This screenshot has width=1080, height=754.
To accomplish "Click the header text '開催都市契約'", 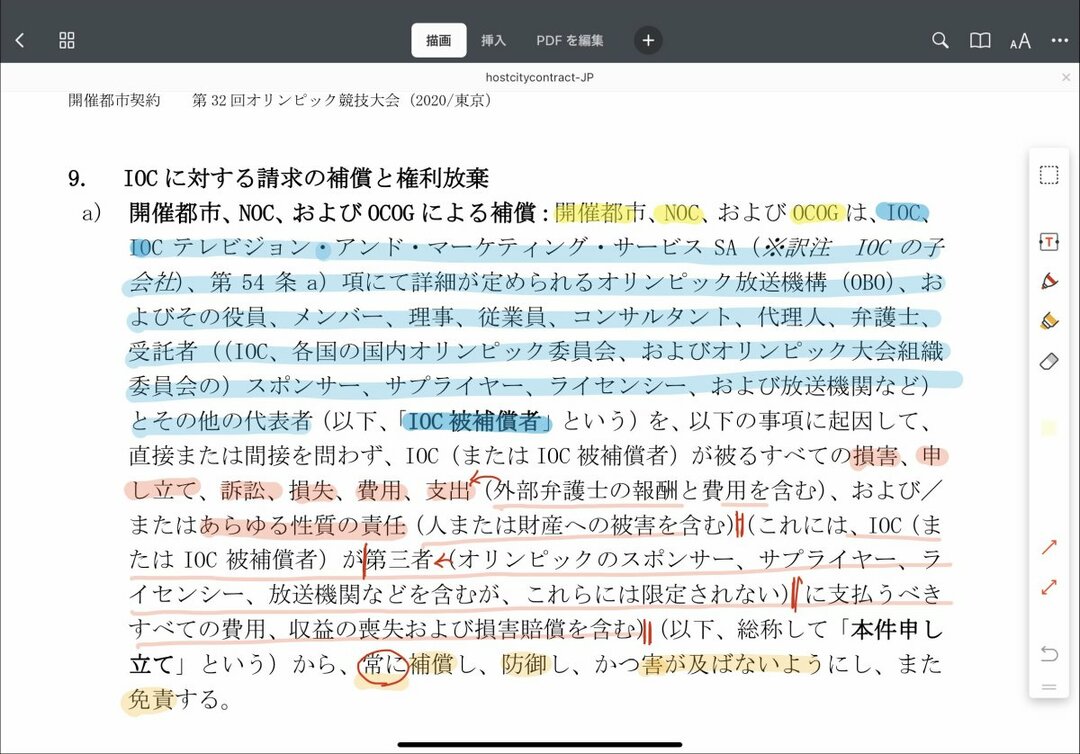I will click(x=114, y=101).
